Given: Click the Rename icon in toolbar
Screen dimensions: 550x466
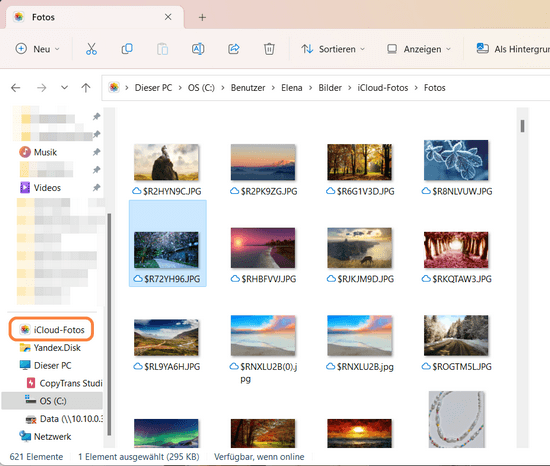Looking at the screenshot, I should click(198, 49).
